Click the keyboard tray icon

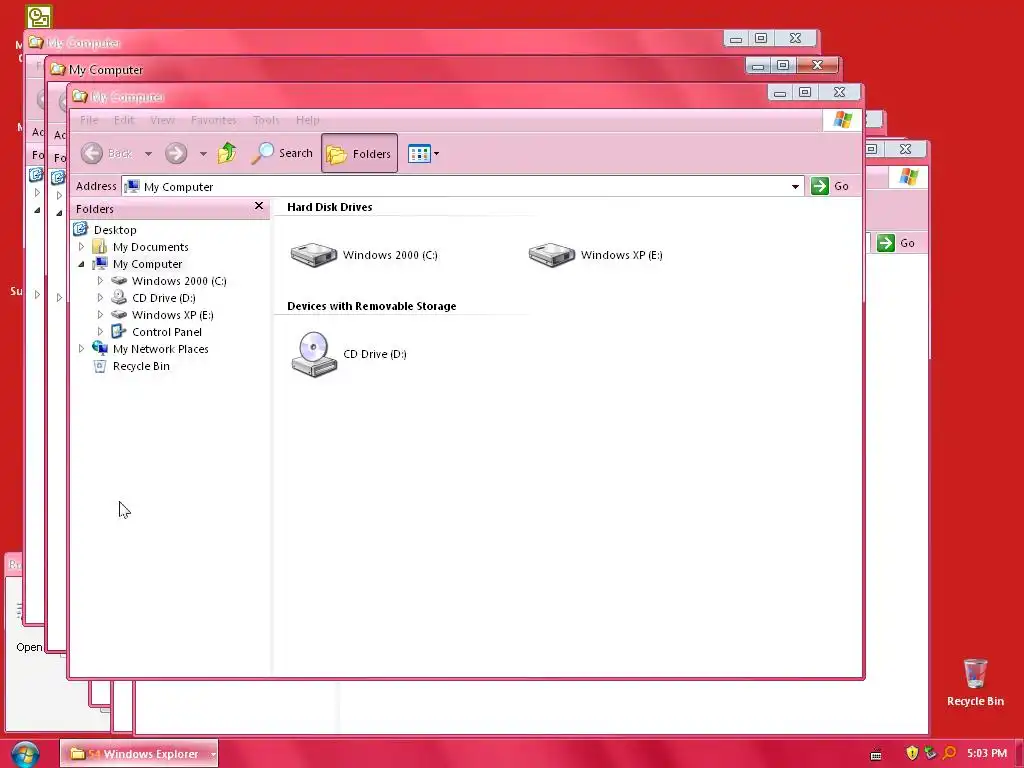coord(876,755)
